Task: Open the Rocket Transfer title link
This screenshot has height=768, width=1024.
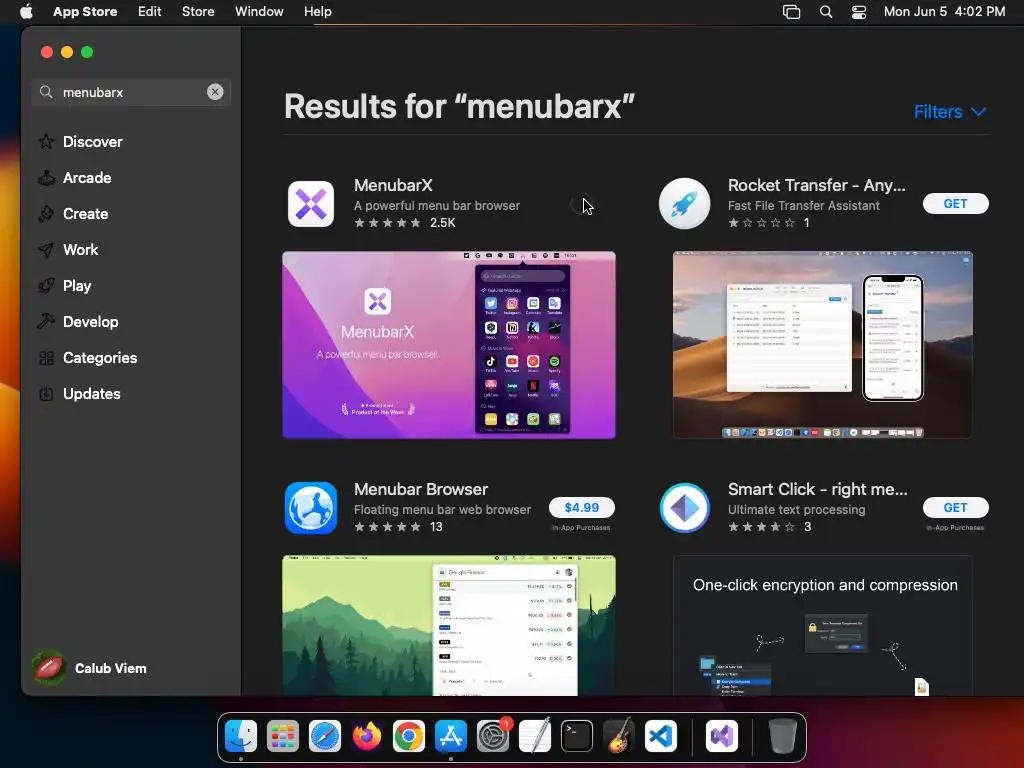Action: pyautogui.click(x=816, y=185)
